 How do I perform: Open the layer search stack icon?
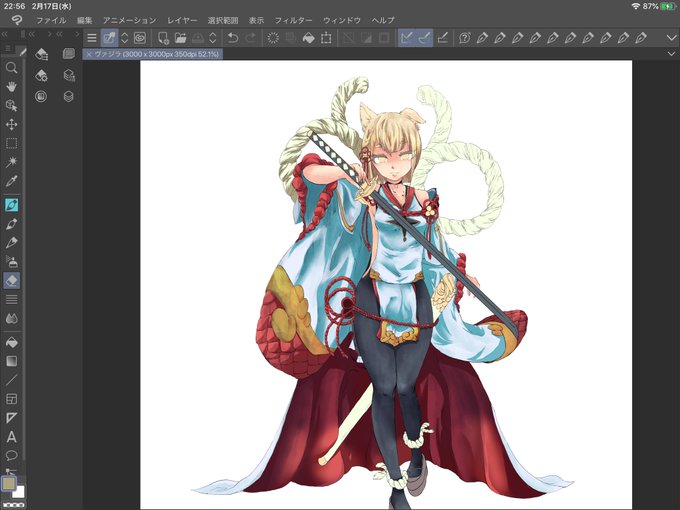[69, 75]
